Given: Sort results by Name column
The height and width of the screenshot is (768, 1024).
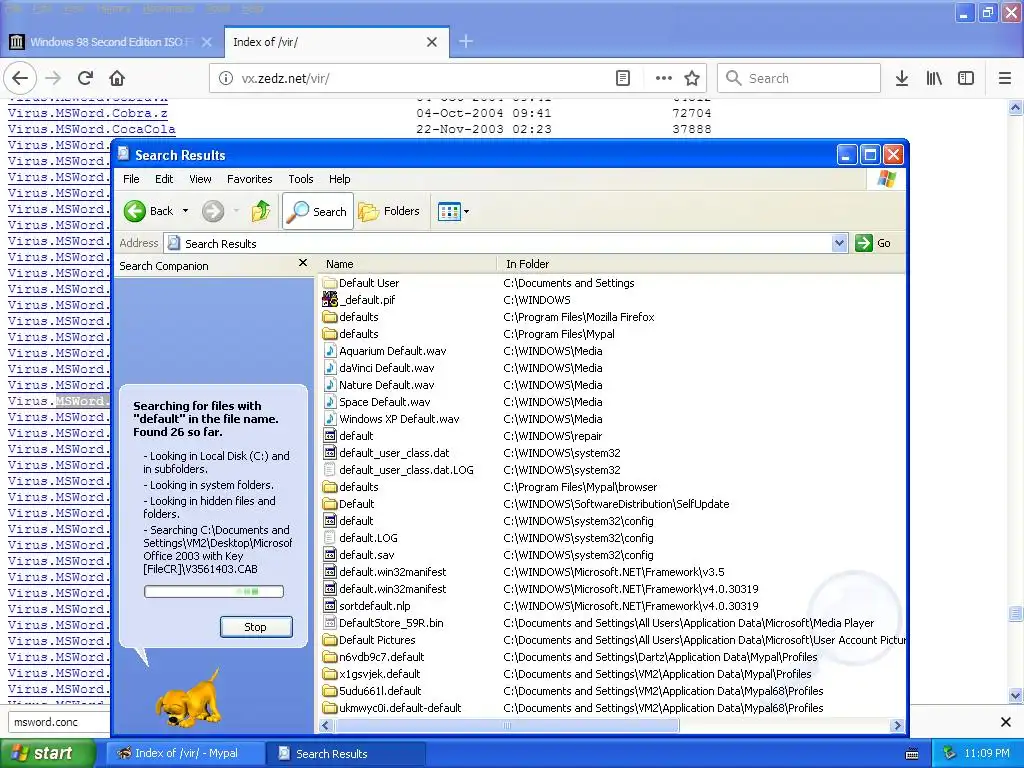Looking at the screenshot, I should tap(408, 264).
